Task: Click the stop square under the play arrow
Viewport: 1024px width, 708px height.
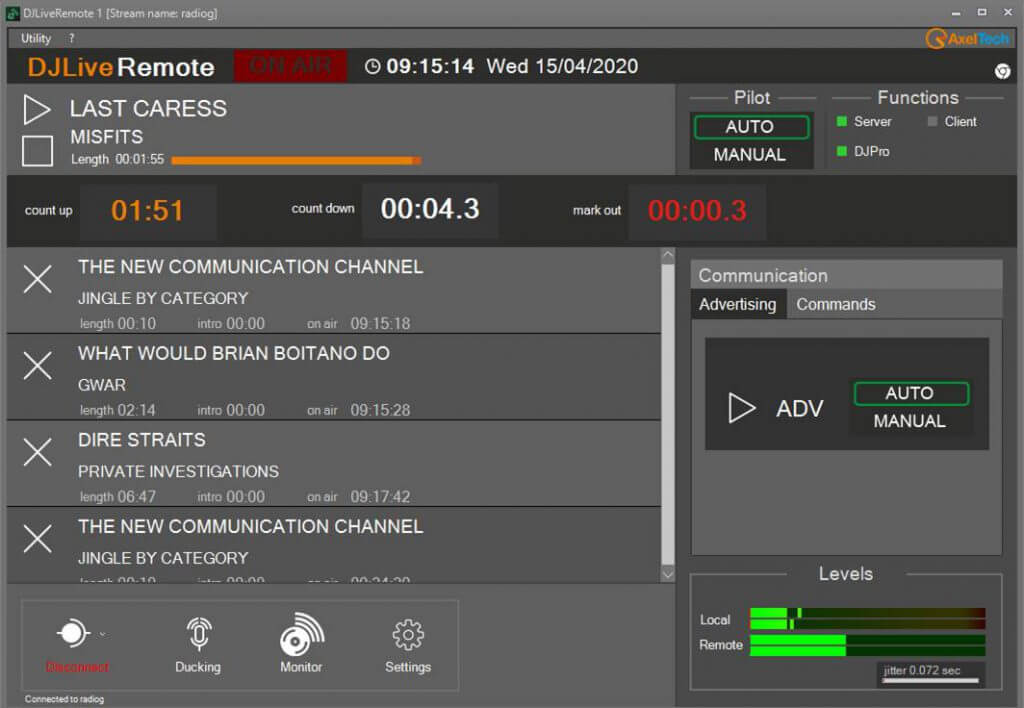Action: click(36, 150)
